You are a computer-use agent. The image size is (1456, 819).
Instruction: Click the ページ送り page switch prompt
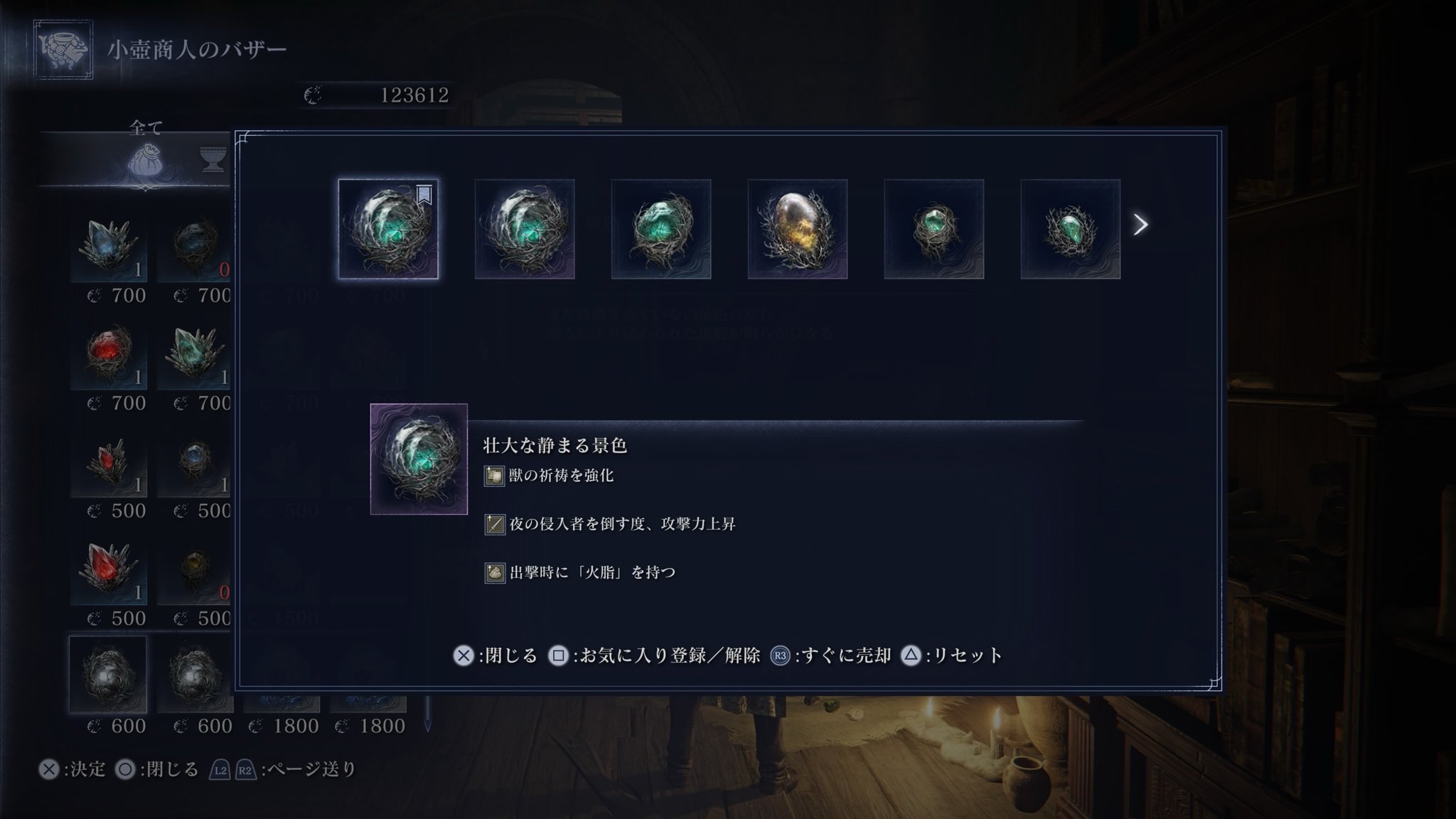click(x=283, y=769)
